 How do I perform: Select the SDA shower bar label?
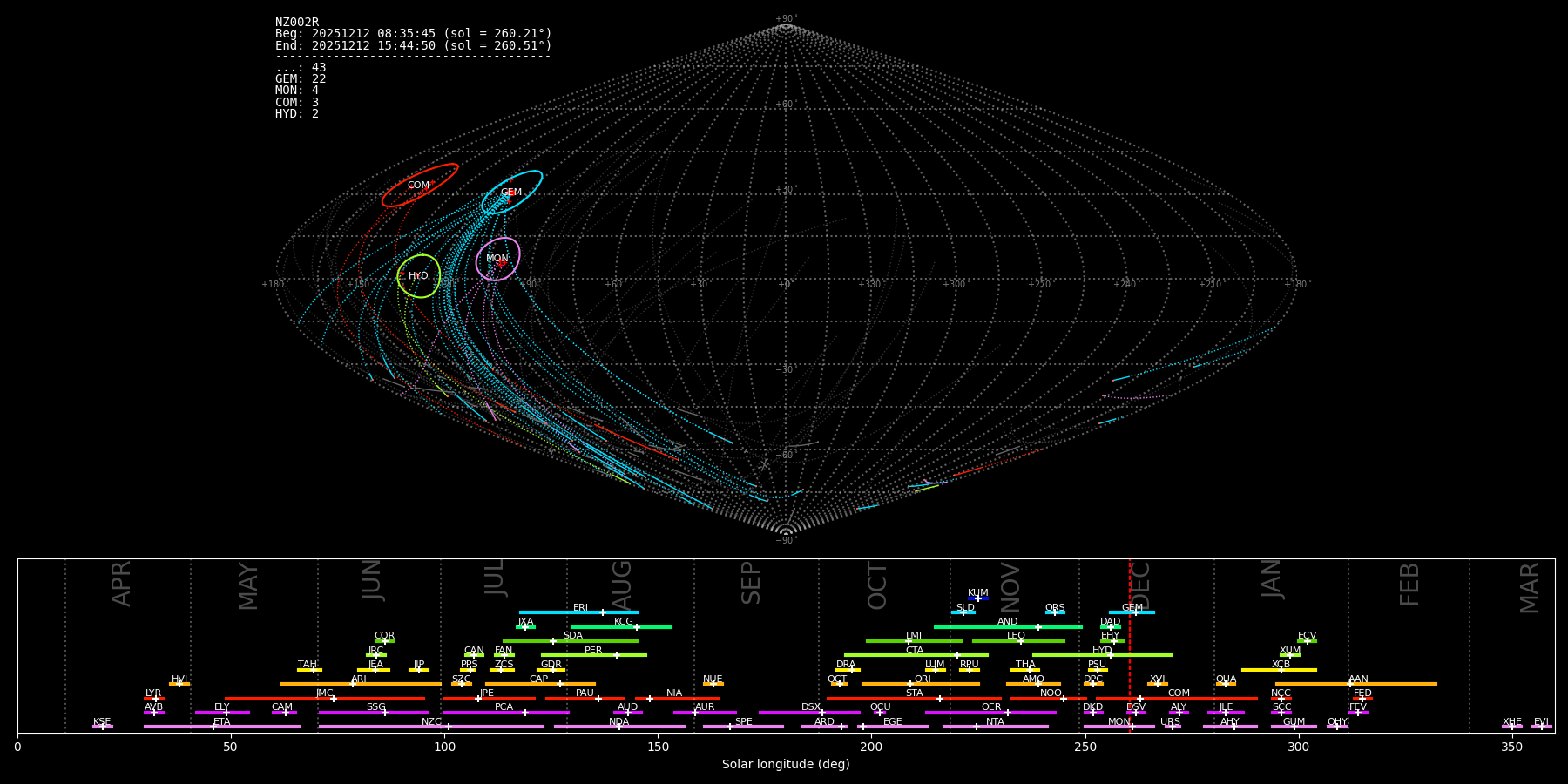point(573,636)
